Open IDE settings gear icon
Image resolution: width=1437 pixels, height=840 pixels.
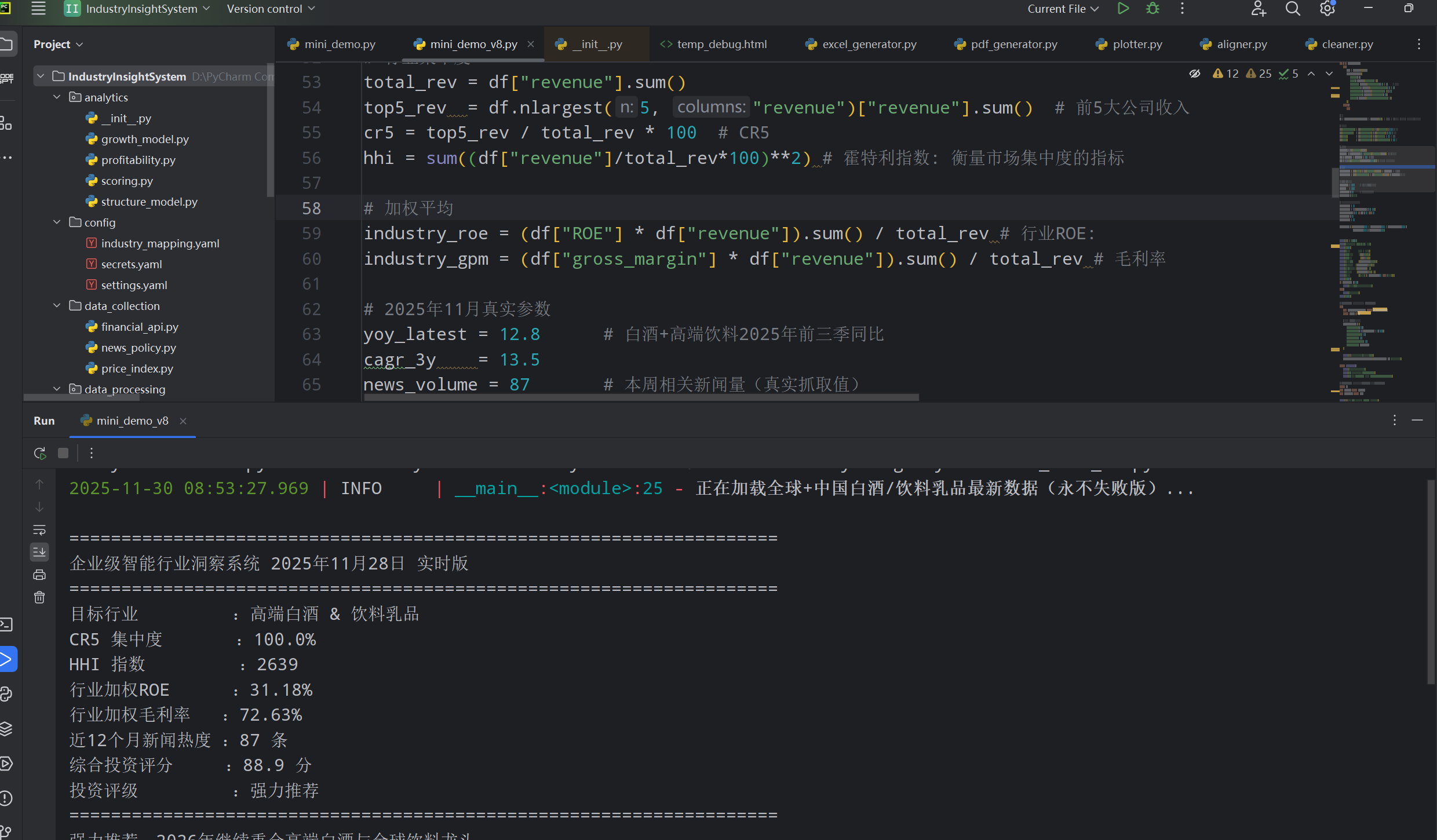coord(1327,9)
